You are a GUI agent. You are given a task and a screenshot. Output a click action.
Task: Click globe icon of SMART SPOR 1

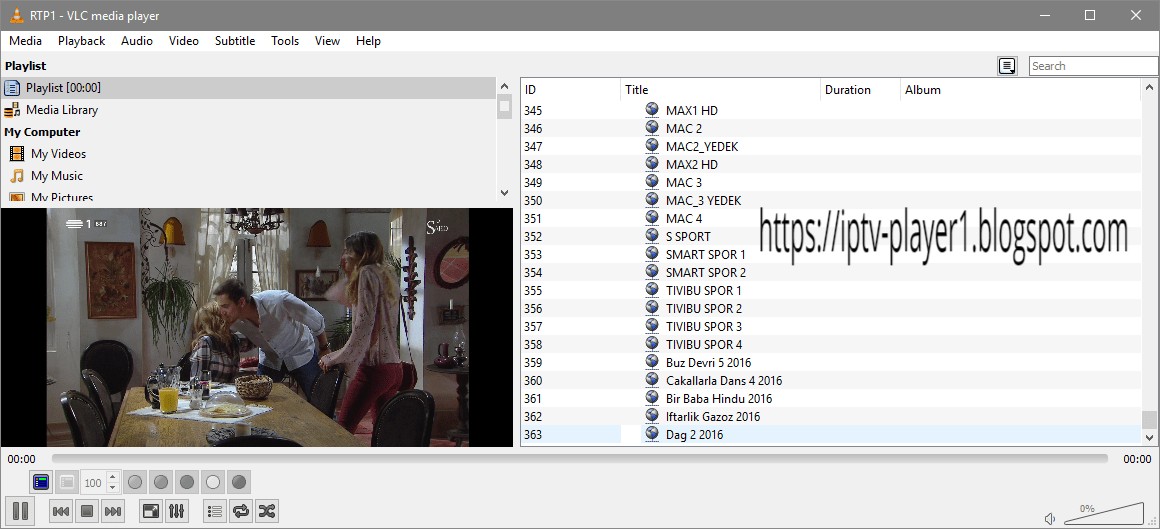652,254
